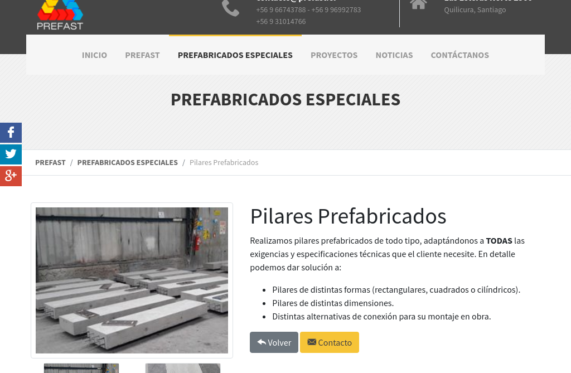Open the INICIO menu item

94,55
